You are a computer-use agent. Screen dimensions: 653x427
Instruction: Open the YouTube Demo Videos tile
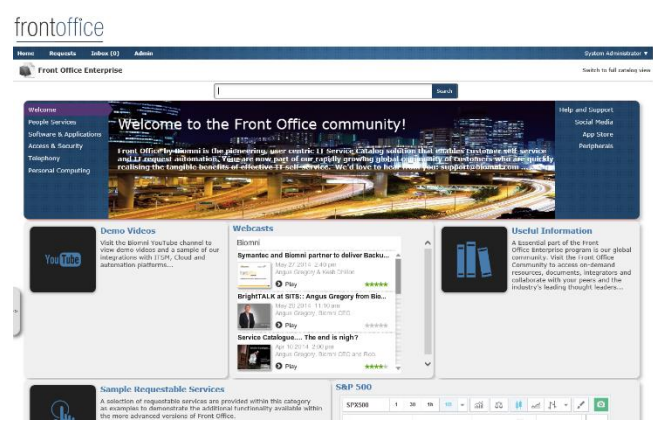[x=63, y=259]
